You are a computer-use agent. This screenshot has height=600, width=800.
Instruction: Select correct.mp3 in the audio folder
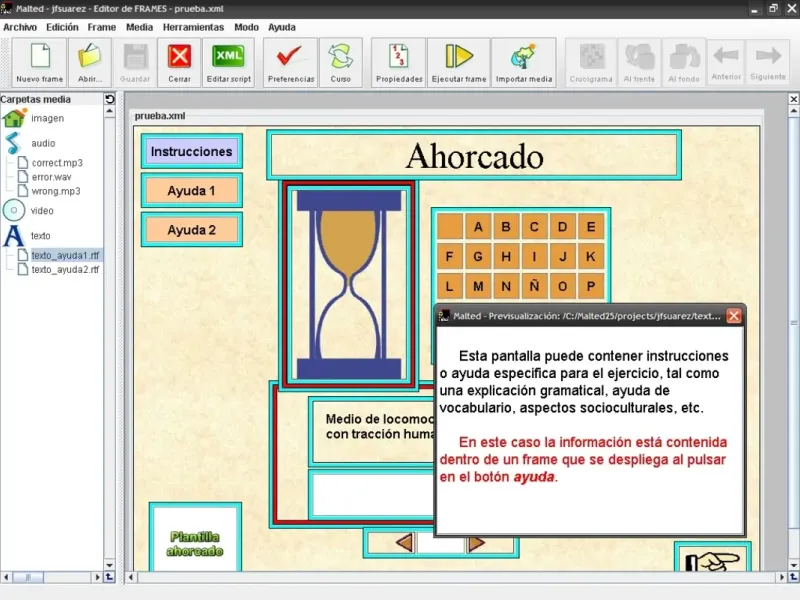(x=51, y=163)
